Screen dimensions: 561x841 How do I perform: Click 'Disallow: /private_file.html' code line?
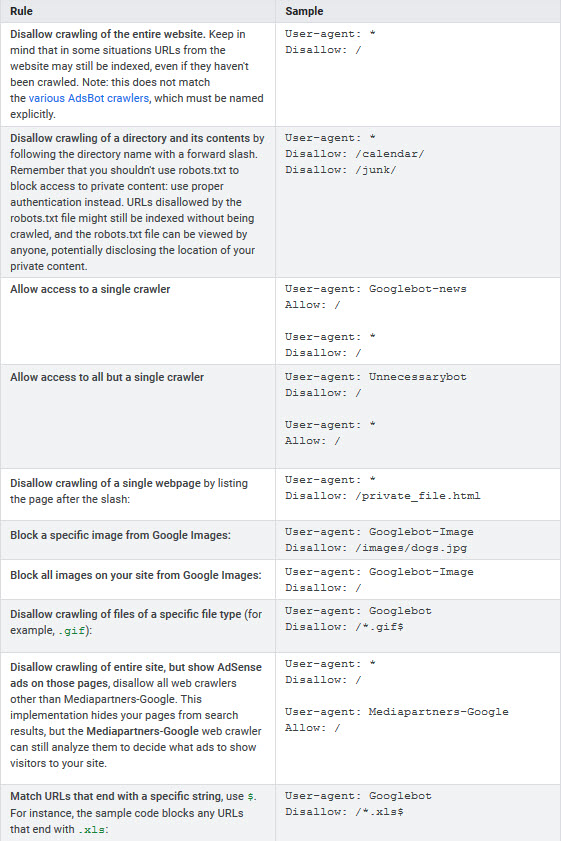tap(382, 496)
